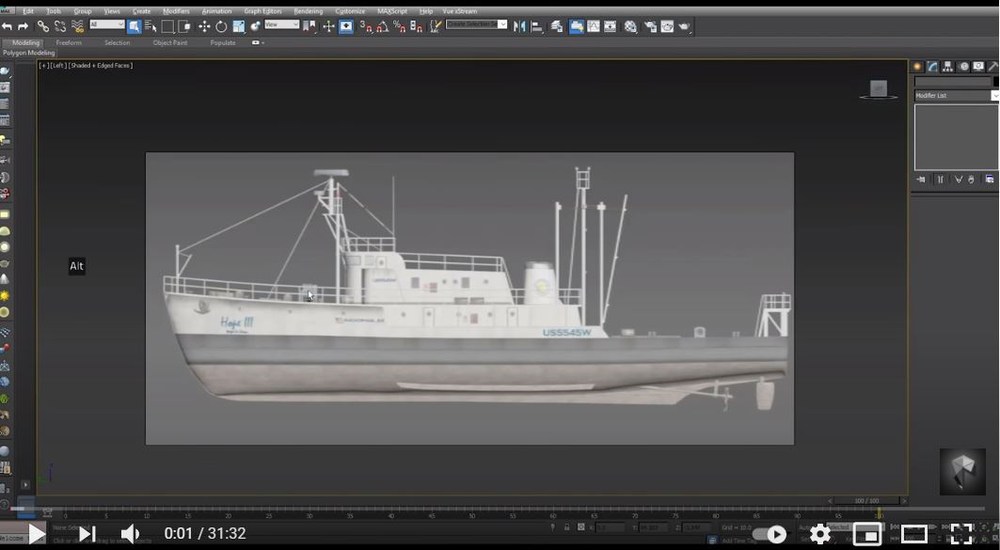This screenshot has width=1000, height=550.
Task: Pick the Select and Scale tool
Action: [239, 26]
